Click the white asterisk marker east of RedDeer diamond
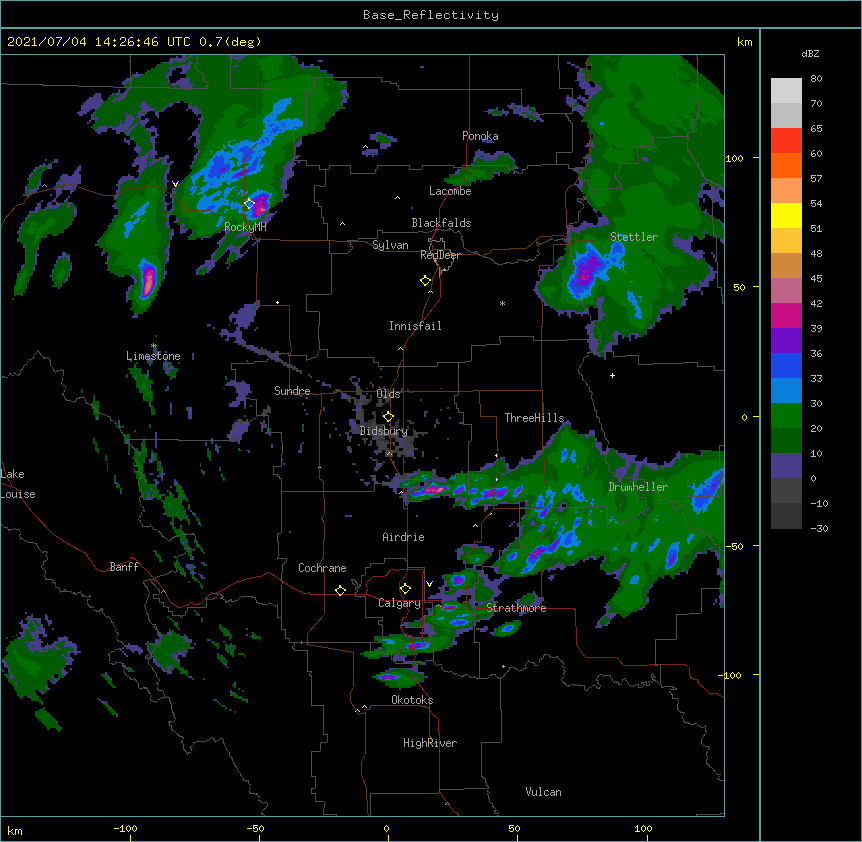The width and height of the screenshot is (862, 842). pos(502,303)
